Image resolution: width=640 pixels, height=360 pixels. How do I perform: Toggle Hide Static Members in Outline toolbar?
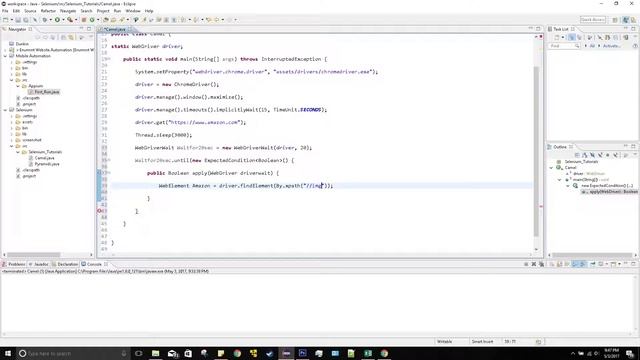coord(600,155)
